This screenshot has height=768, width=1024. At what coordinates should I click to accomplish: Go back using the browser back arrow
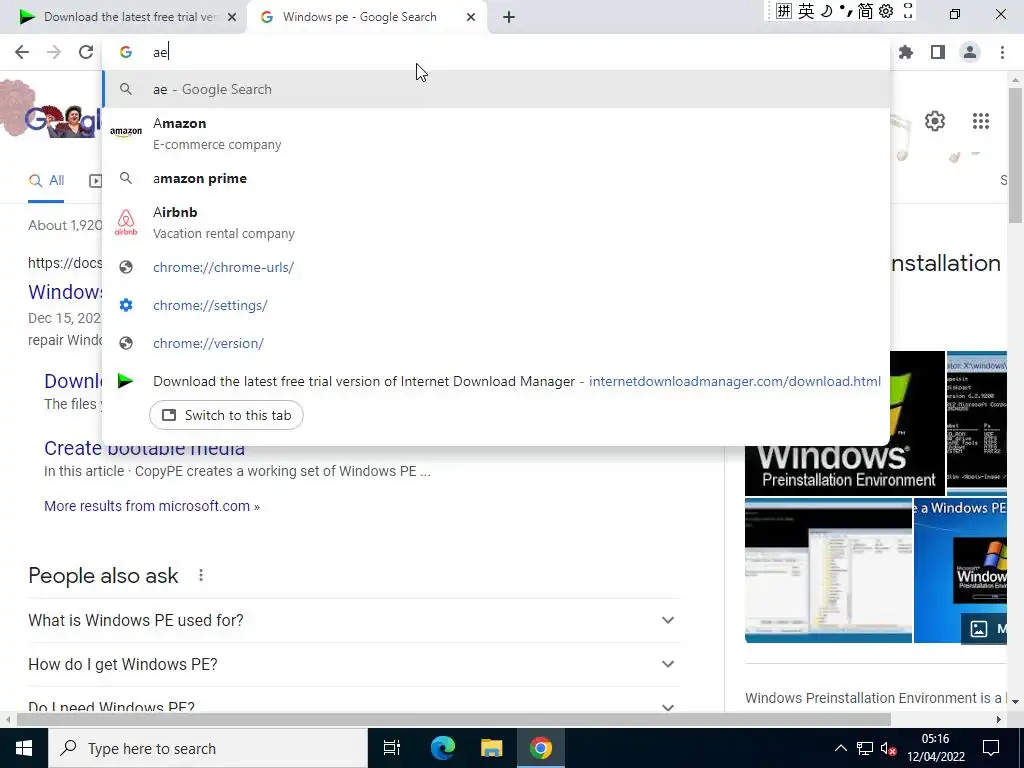pyautogui.click(x=22, y=52)
